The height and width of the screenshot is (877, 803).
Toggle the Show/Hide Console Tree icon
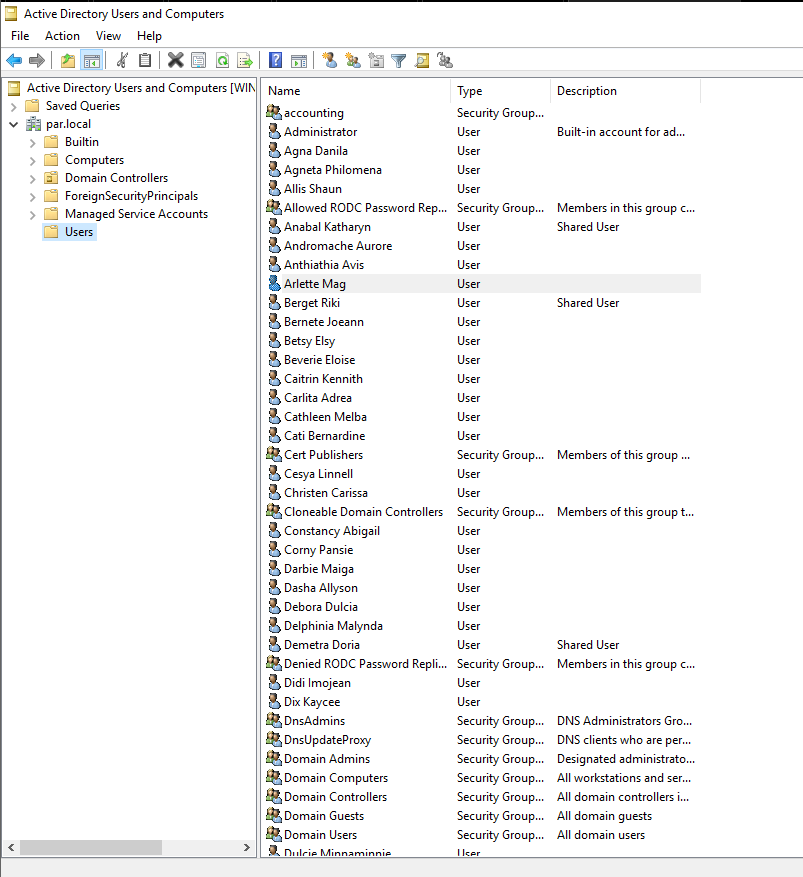point(91,60)
